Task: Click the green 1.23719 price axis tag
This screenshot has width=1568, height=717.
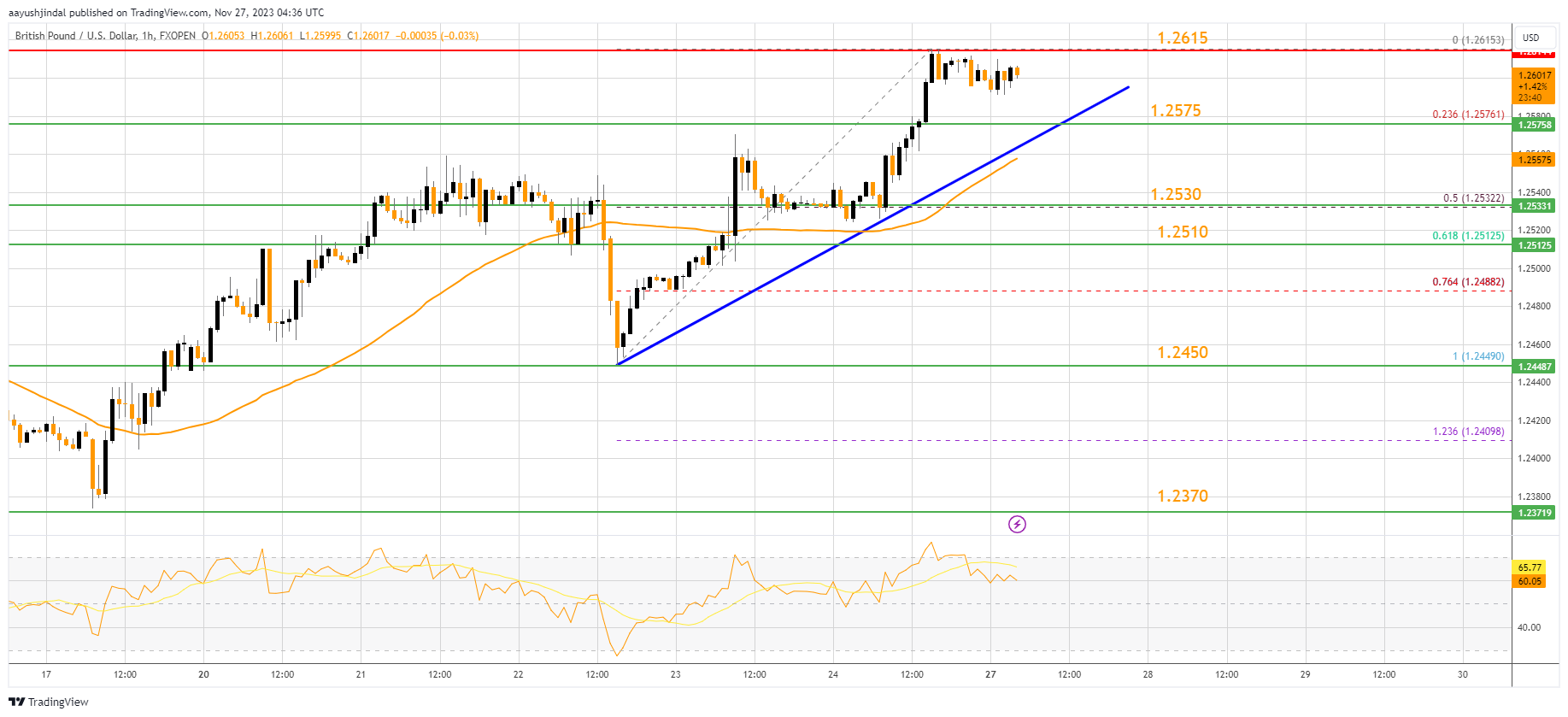Action: (x=1534, y=513)
